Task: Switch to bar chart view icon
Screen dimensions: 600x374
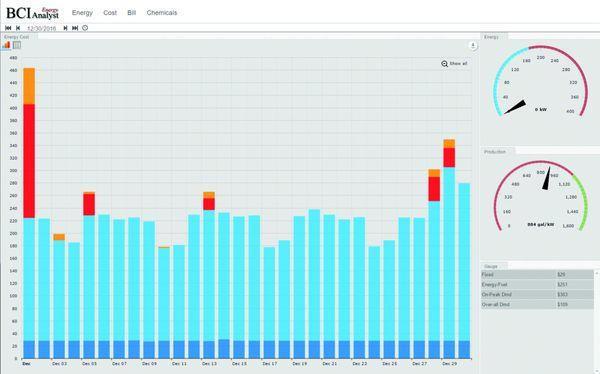Action: click(7, 45)
